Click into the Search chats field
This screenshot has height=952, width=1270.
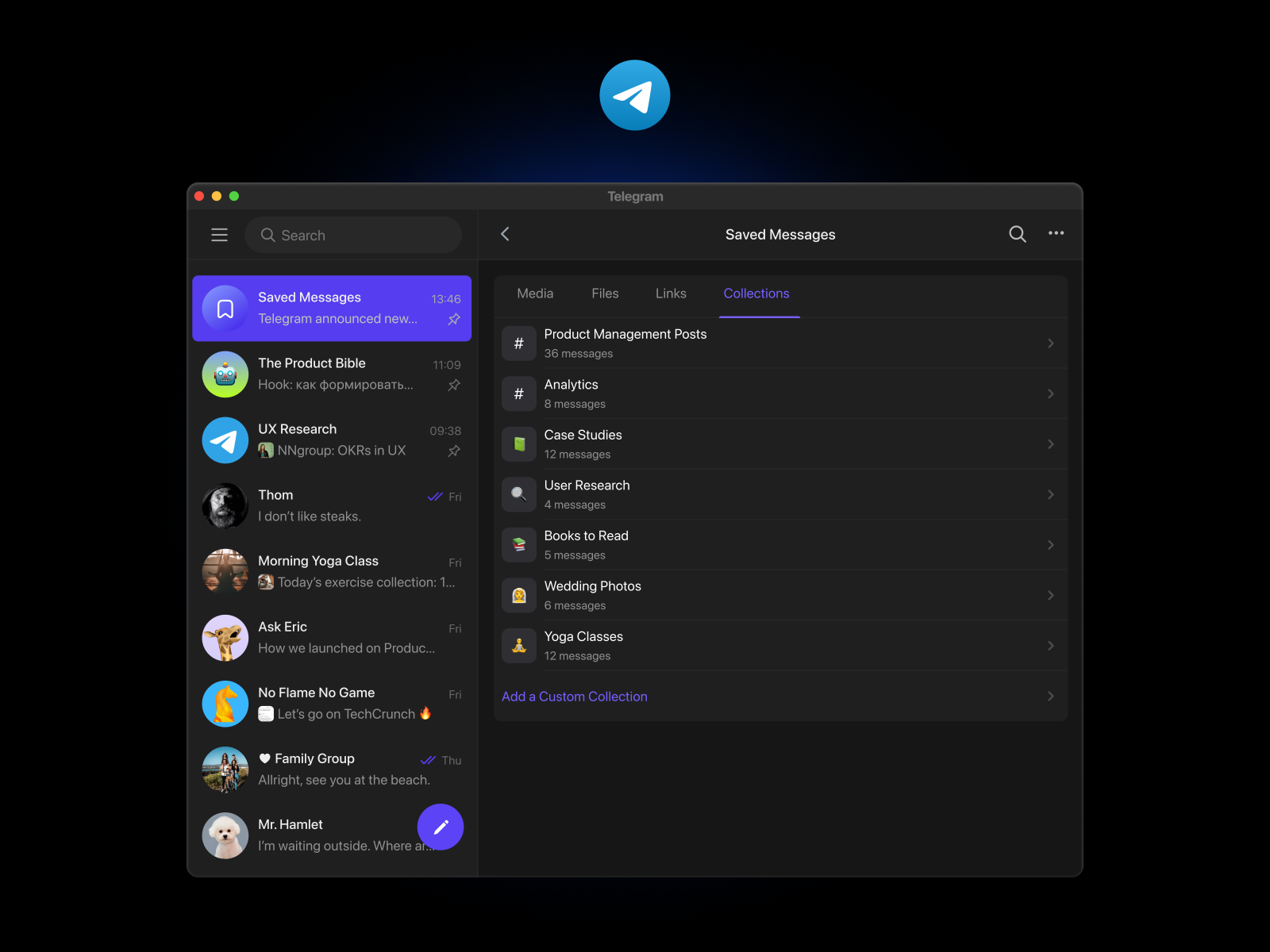coord(353,235)
